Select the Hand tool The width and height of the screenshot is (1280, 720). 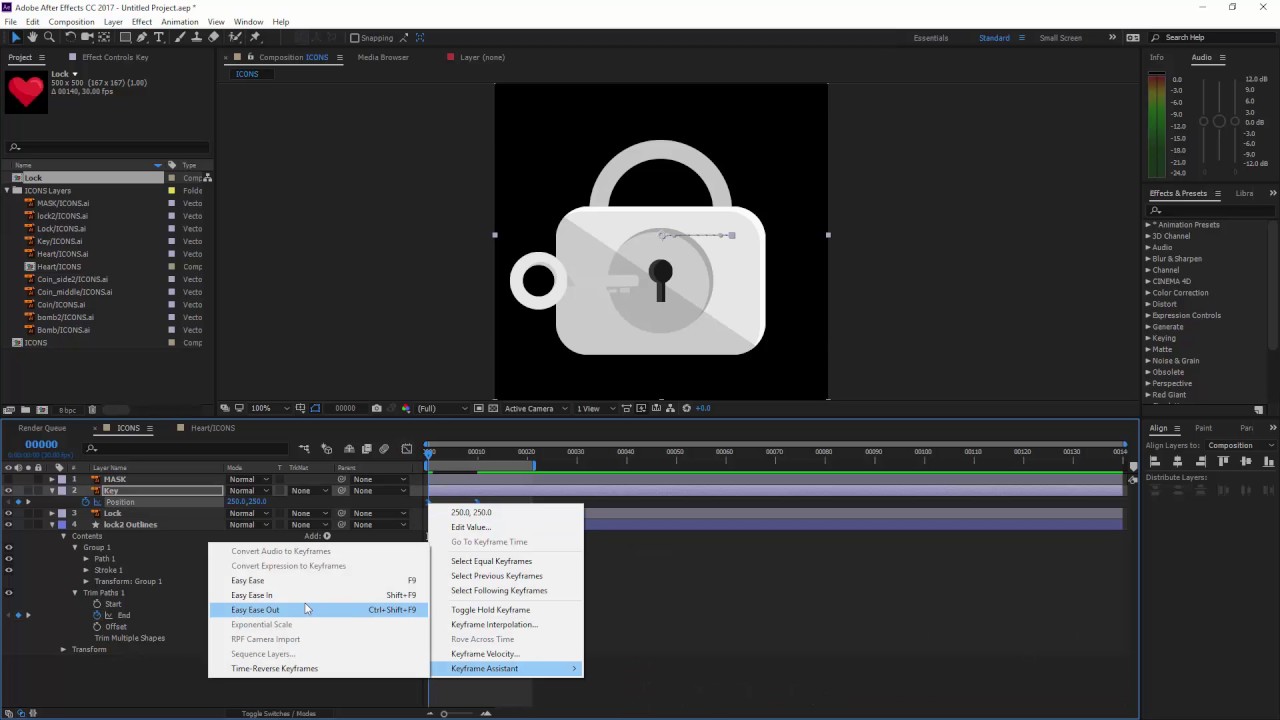point(32,37)
